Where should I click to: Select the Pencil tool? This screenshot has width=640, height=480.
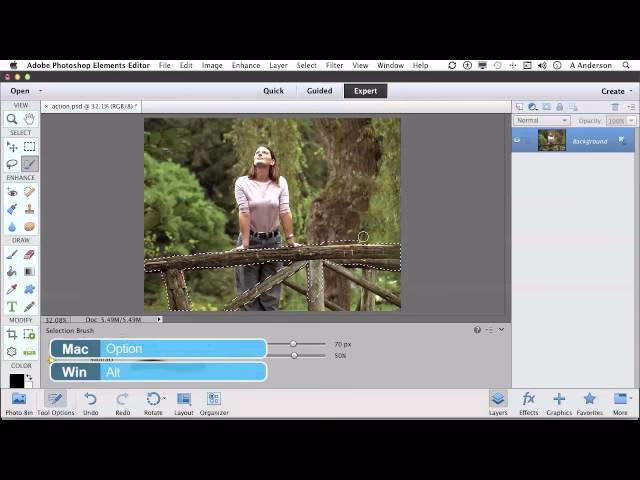[x=29, y=307]
